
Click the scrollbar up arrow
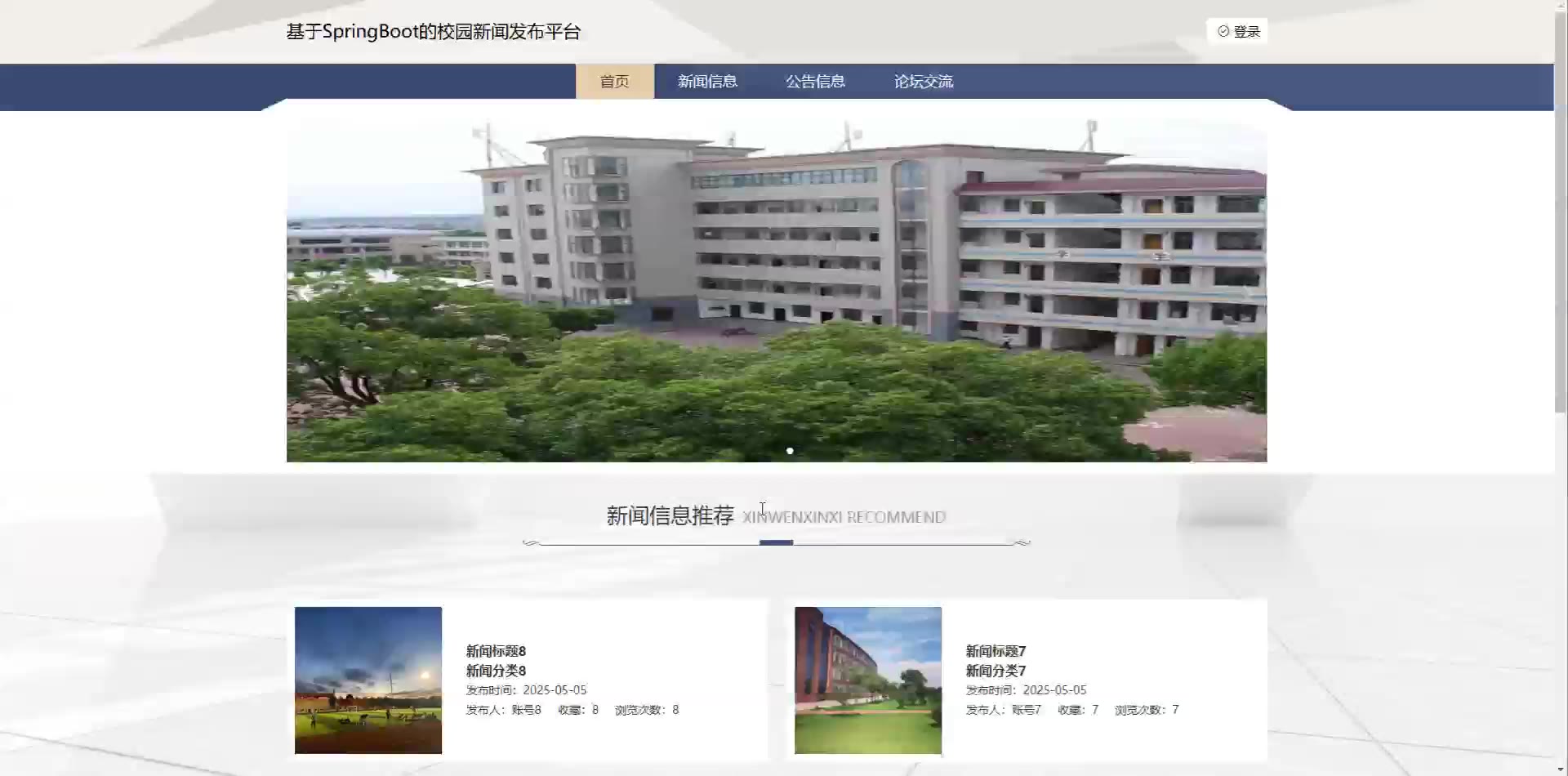(1561, 6)
